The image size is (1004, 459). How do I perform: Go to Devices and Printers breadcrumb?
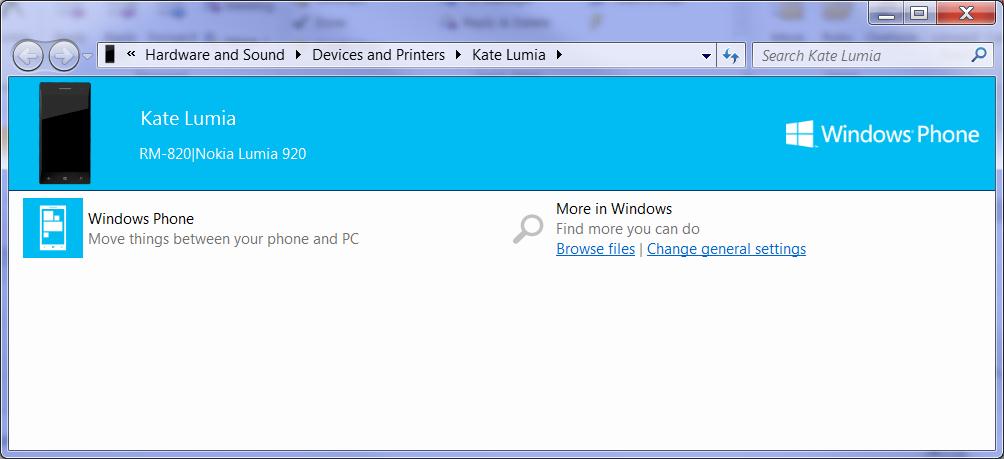tap(378, 55)
